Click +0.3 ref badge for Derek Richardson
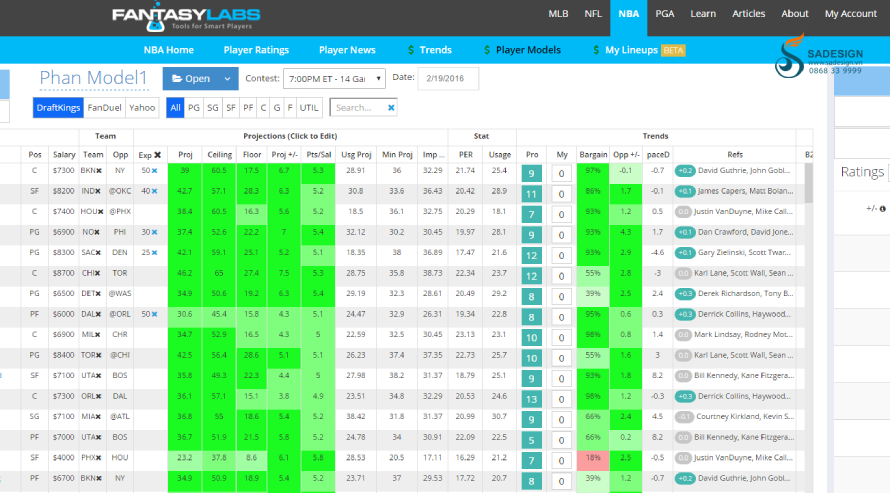 click(685, 293)
